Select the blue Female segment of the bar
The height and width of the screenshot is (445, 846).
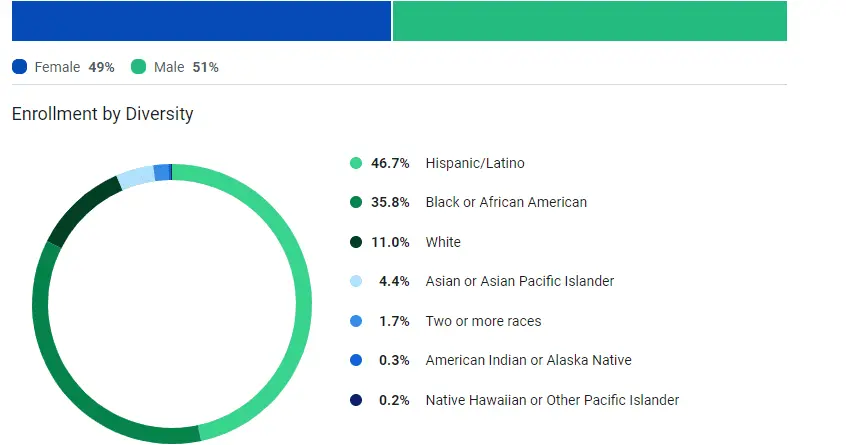[x=200, y=20]
